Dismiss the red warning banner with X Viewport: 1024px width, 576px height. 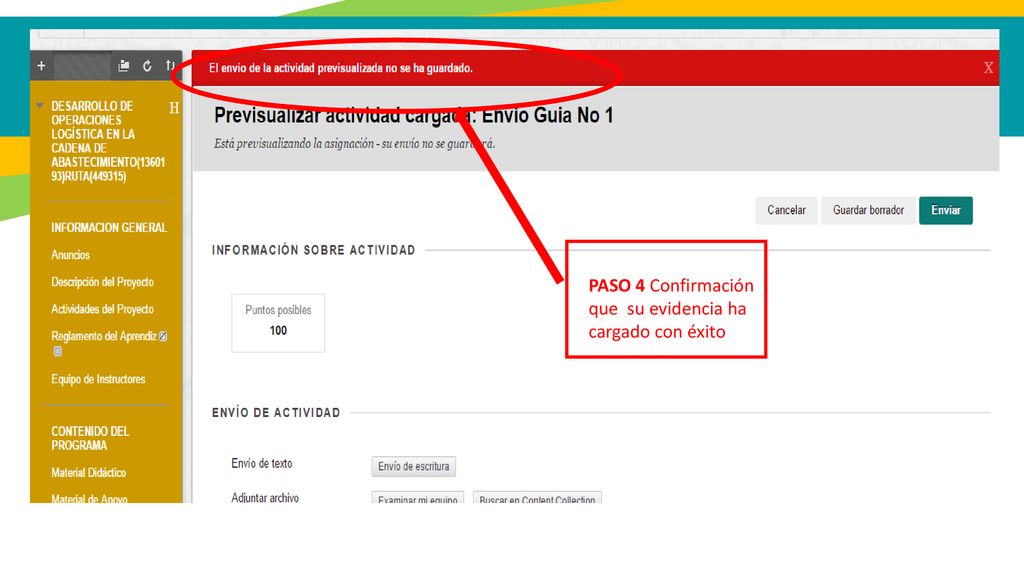(x=988, y=67)
